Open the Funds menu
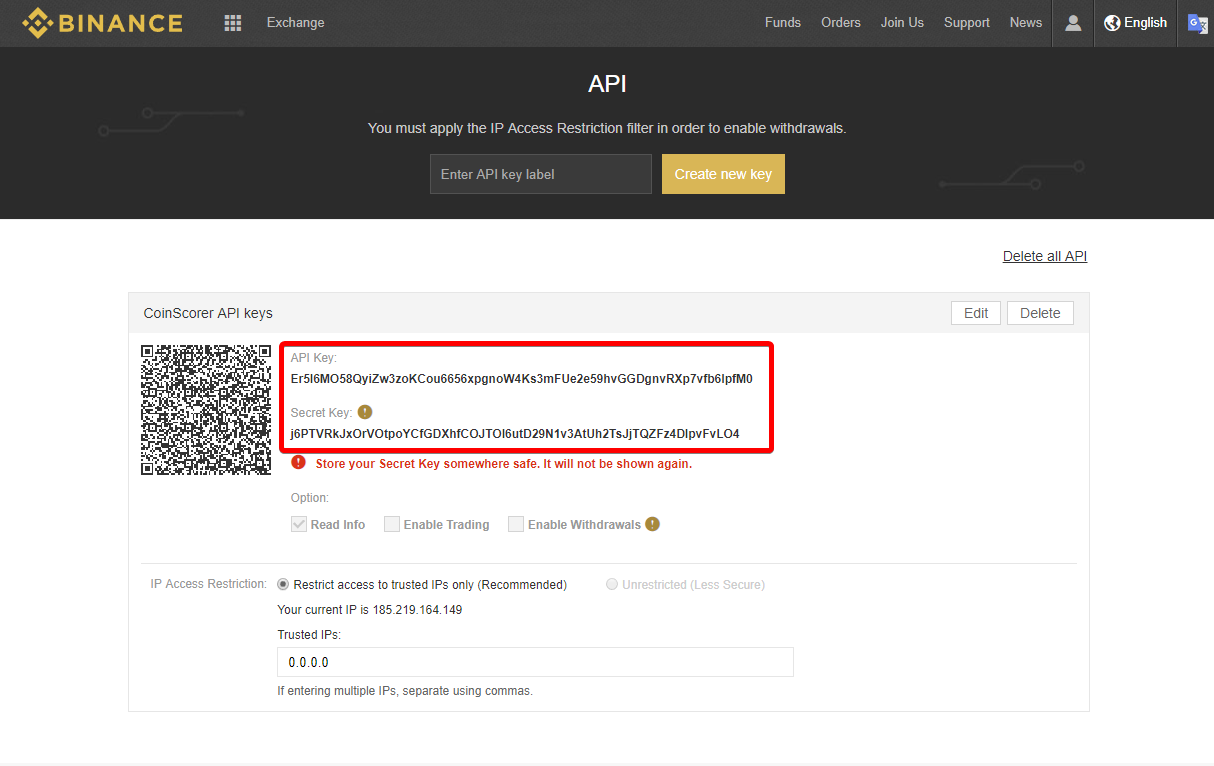Viewport: 1214px width, 766px height. (783, 22)
